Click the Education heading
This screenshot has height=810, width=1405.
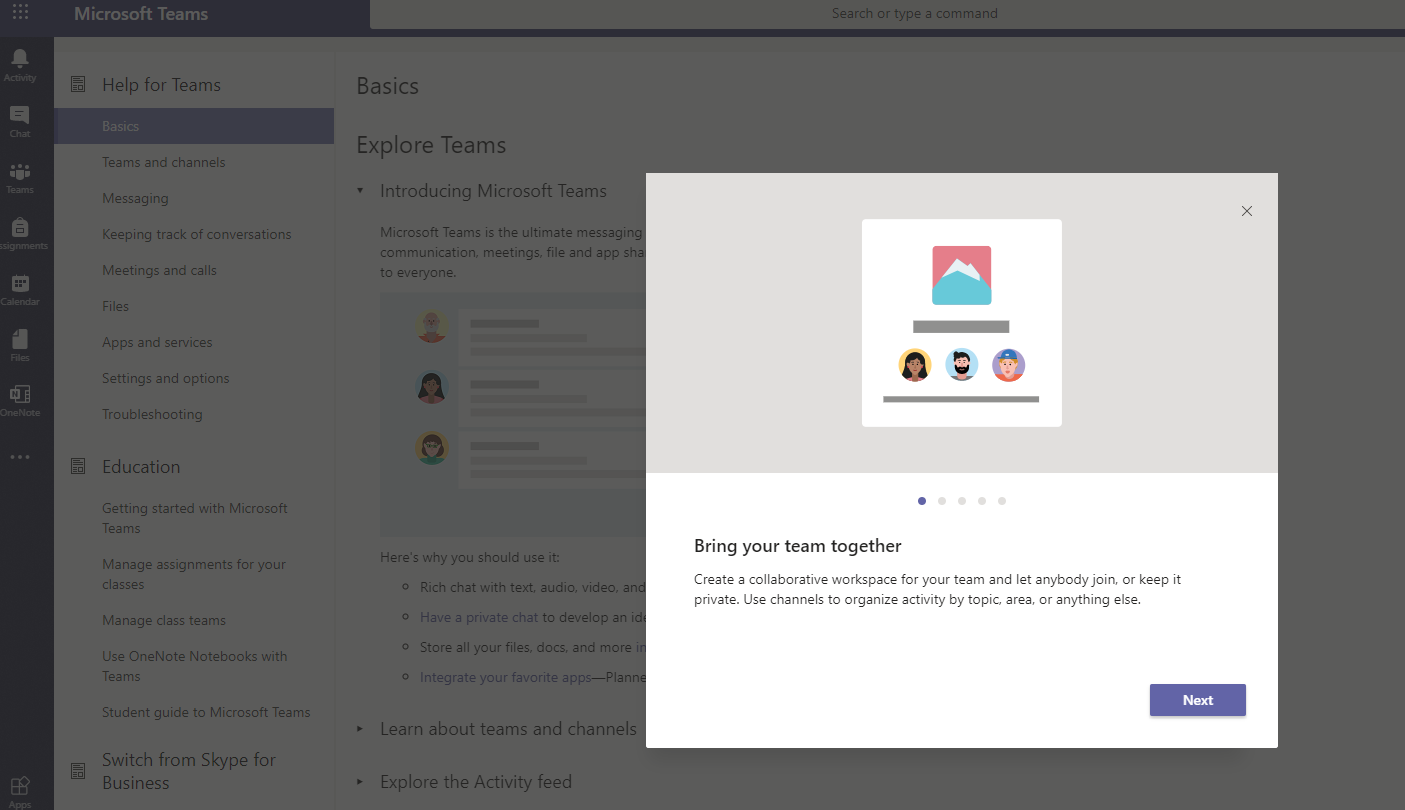[x=141, y=466]
